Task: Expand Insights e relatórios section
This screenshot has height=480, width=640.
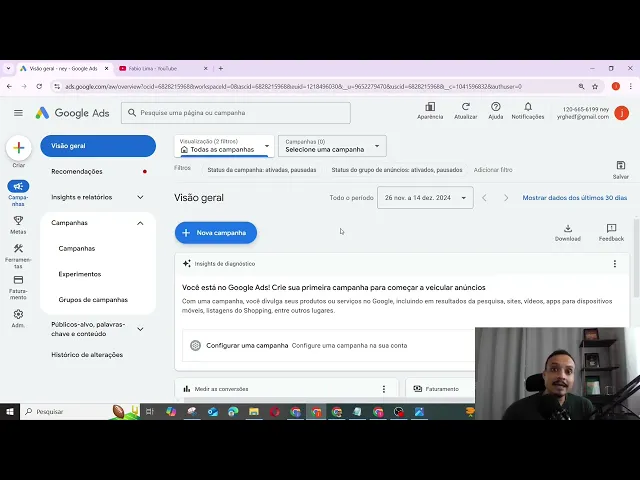Action: click(140, 197)
